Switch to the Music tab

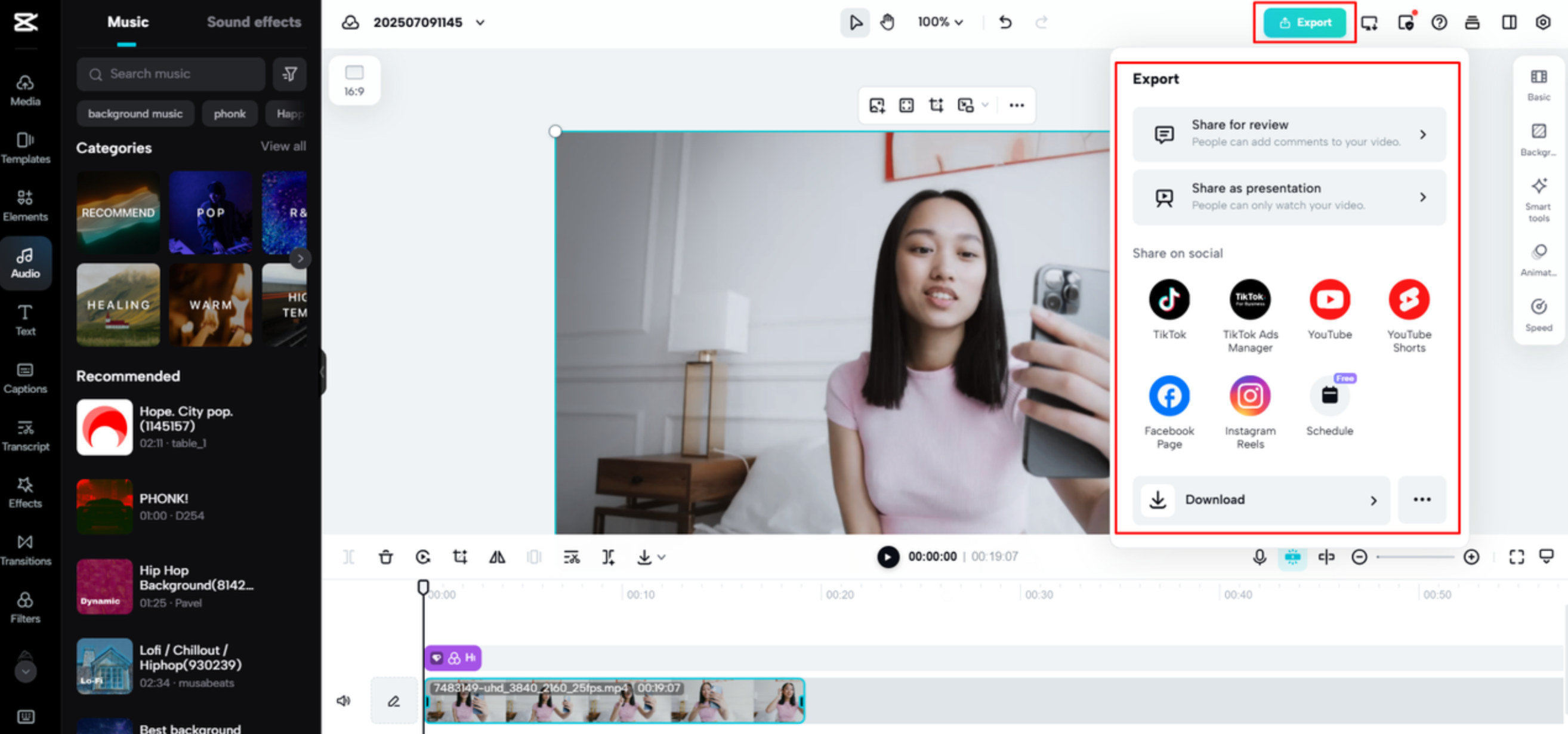(127, 22)
